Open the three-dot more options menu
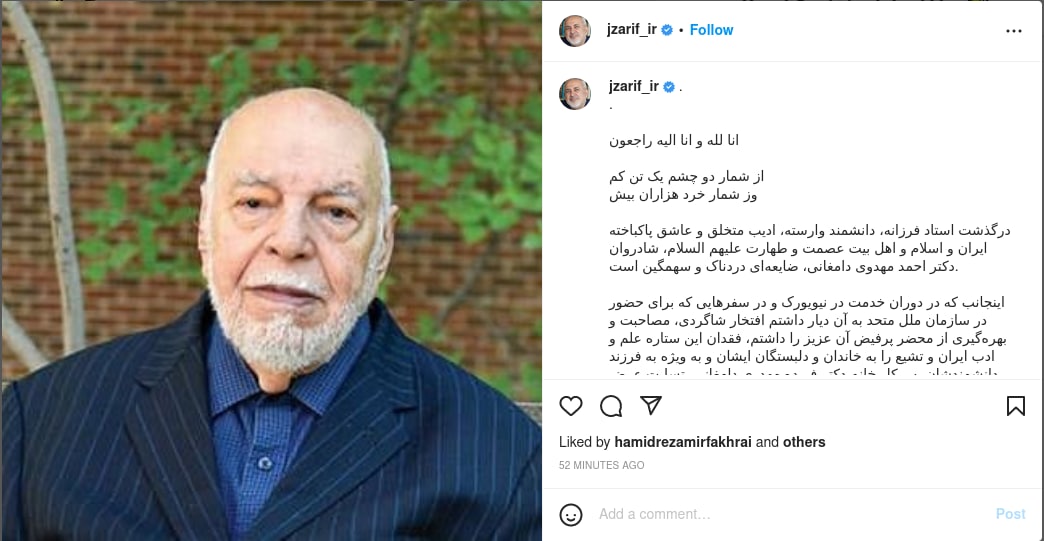 [1013, 31]
